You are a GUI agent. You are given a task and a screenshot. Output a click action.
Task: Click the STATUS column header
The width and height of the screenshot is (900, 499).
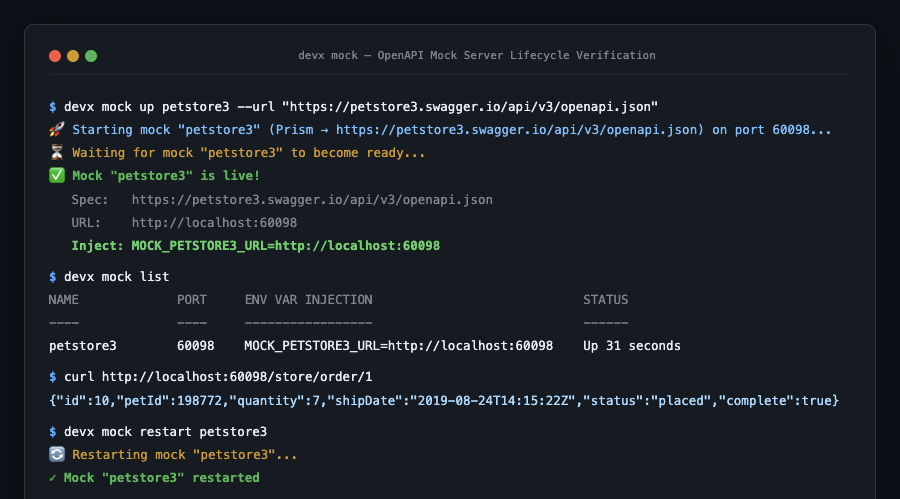click(606, 300)
